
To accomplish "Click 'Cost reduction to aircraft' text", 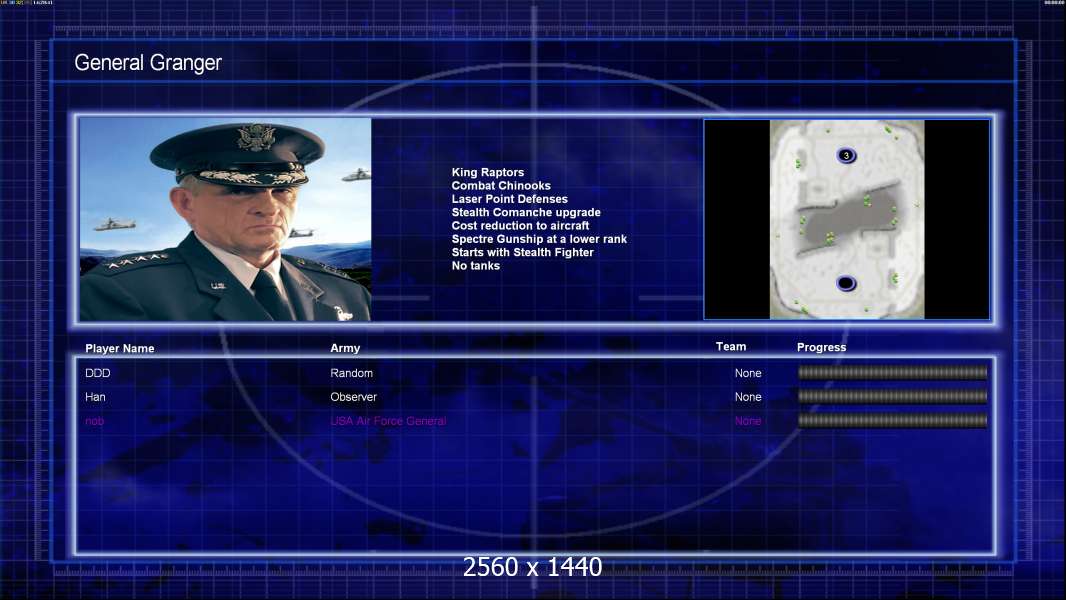I will (x=520, y=226).
